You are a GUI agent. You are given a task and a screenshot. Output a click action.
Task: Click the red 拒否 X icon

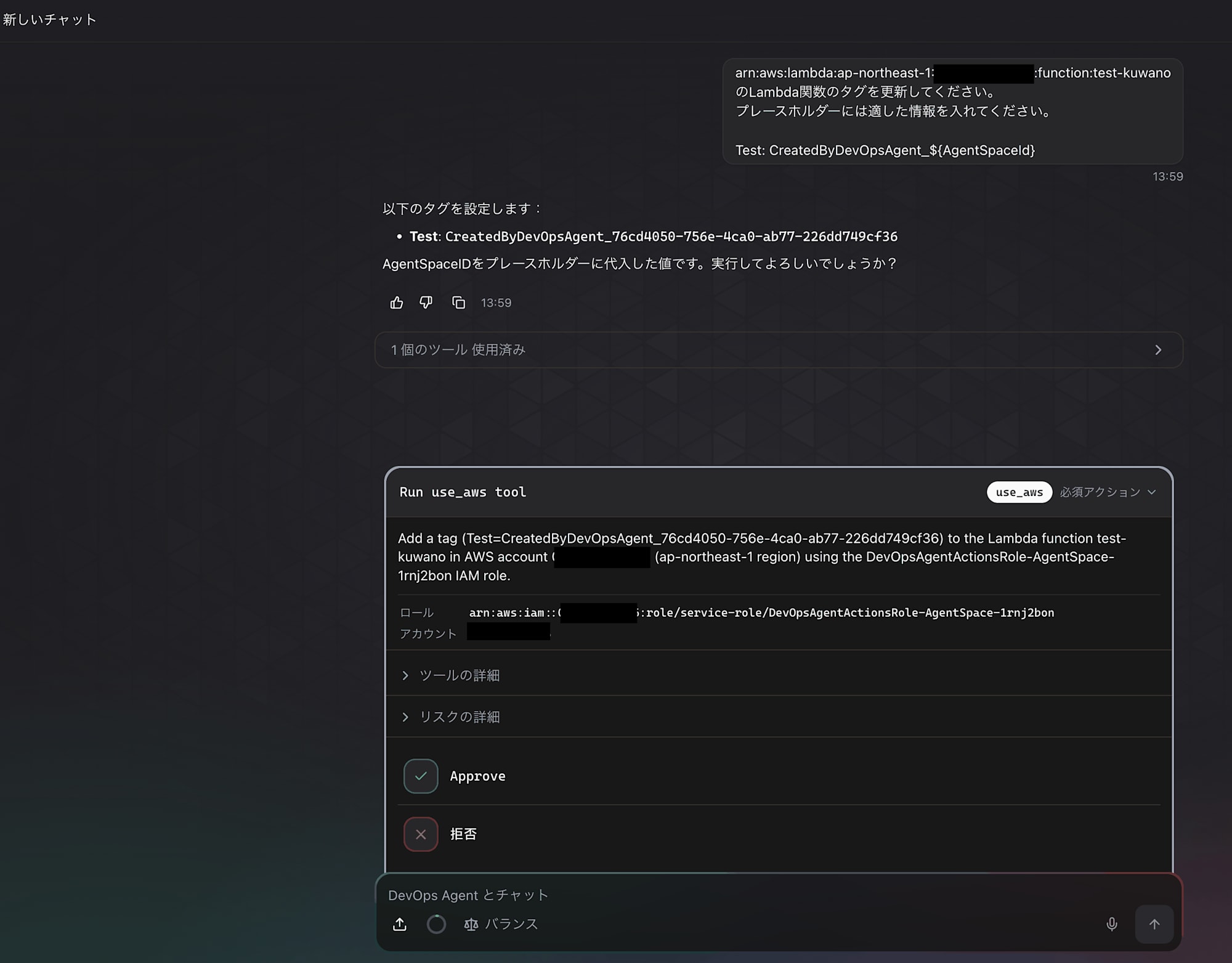pyautogui.click(x=421, y=834)
